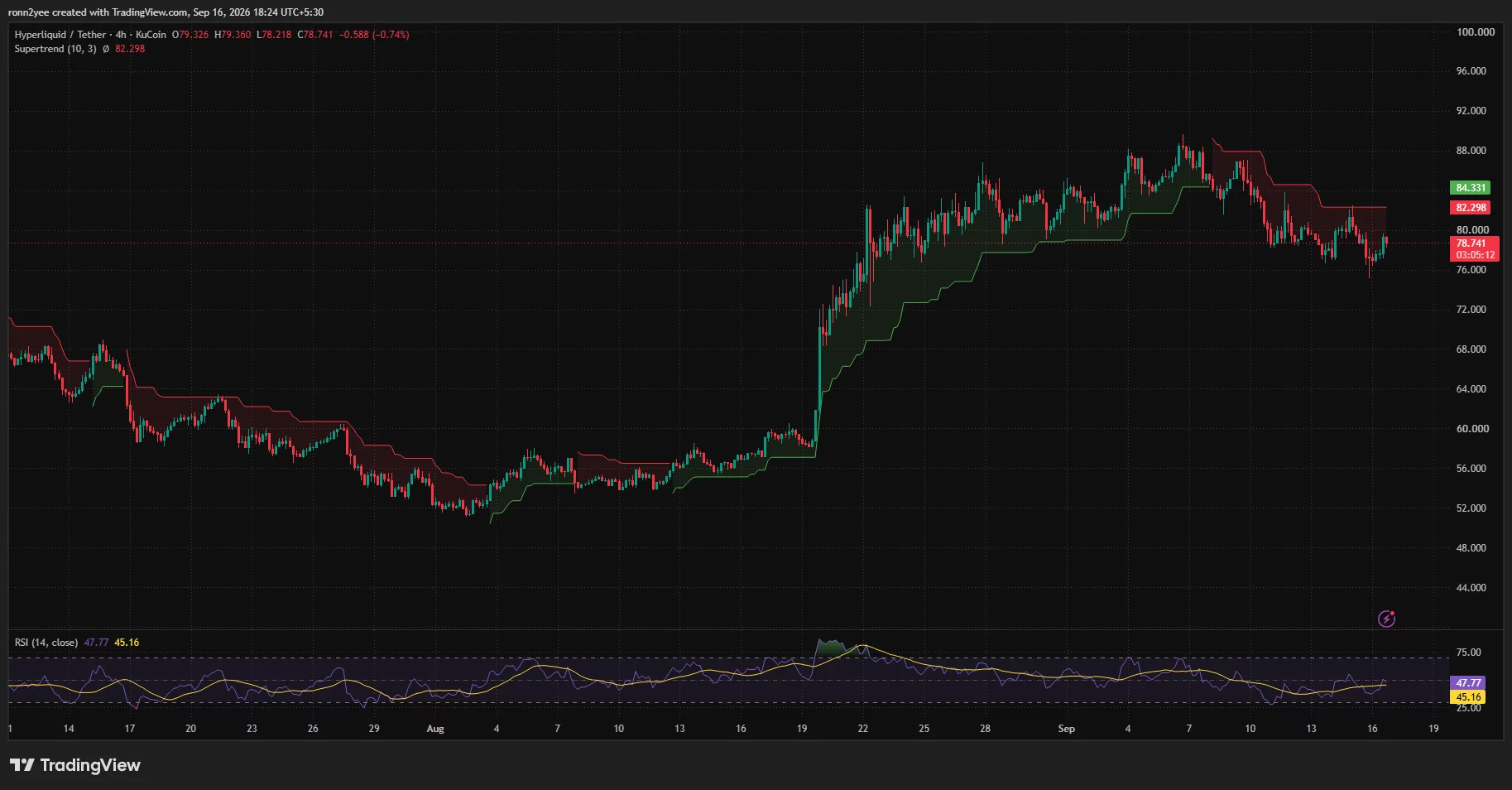Click the '23' date on time axis
Image resolution: width=1512 pixels, height=790 pixels.
pyautogui.click(x=252, y=729)
